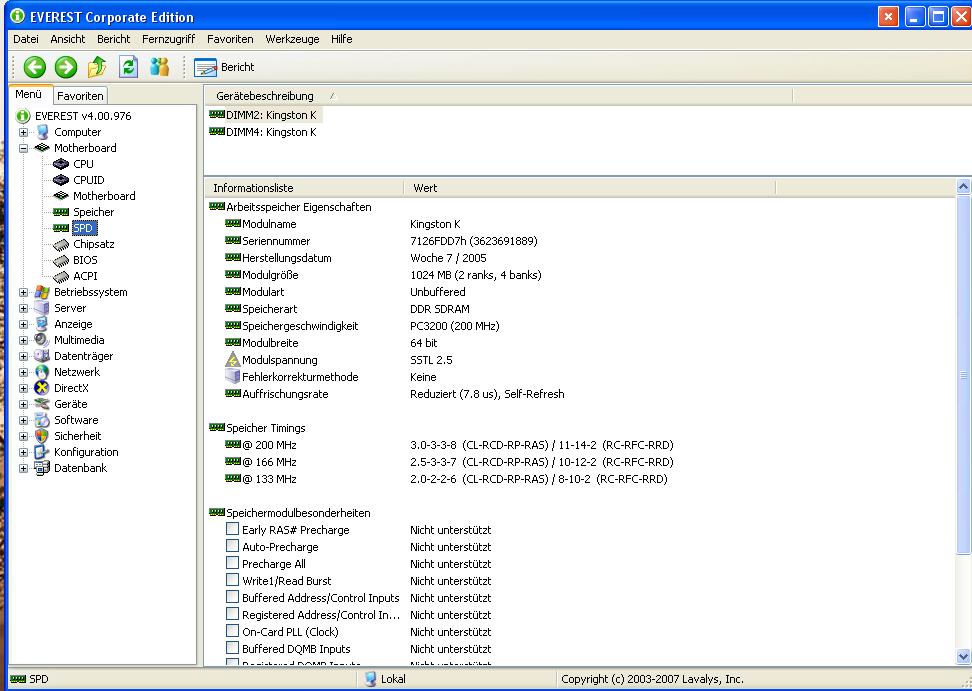This screenshot has height=691, width=972.
Task: Click the Fehlerkorrekturmethode icon
Action: point(232,376)
